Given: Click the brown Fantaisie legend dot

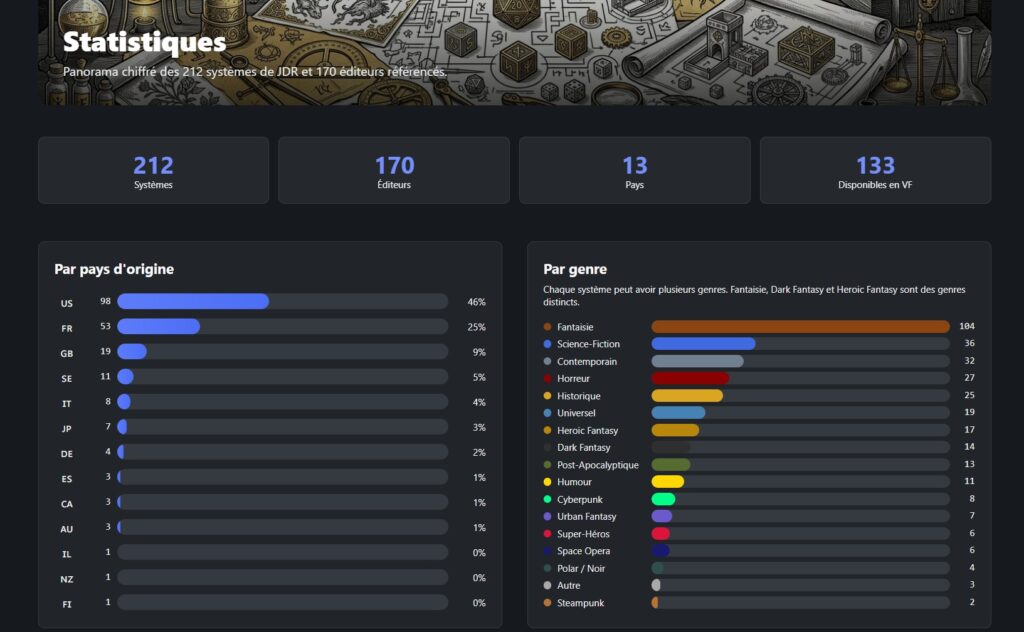Looking at the screenshot, I should [547, 327].
